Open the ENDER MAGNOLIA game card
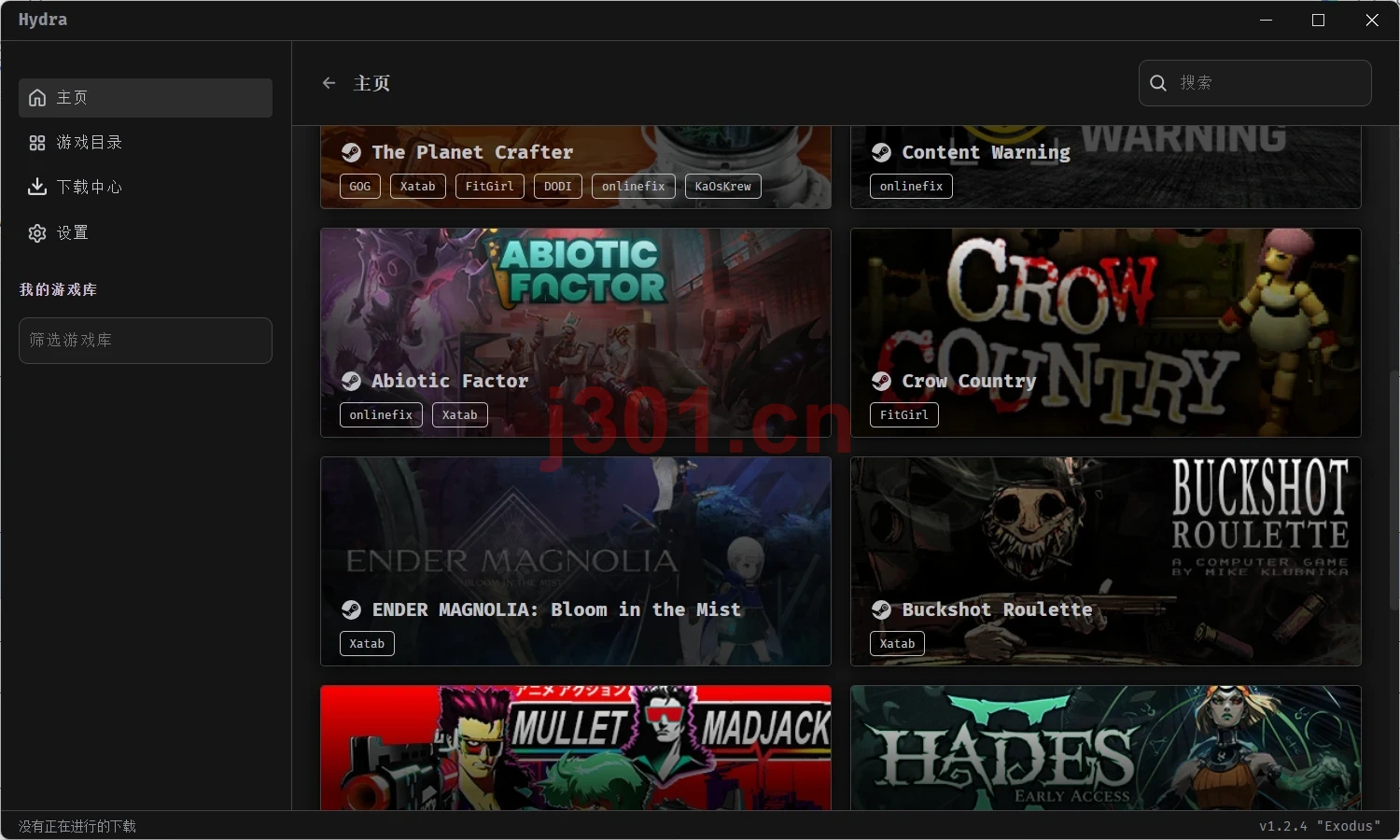Screen dimensions: 1400x840 click(x=576, y=562)
